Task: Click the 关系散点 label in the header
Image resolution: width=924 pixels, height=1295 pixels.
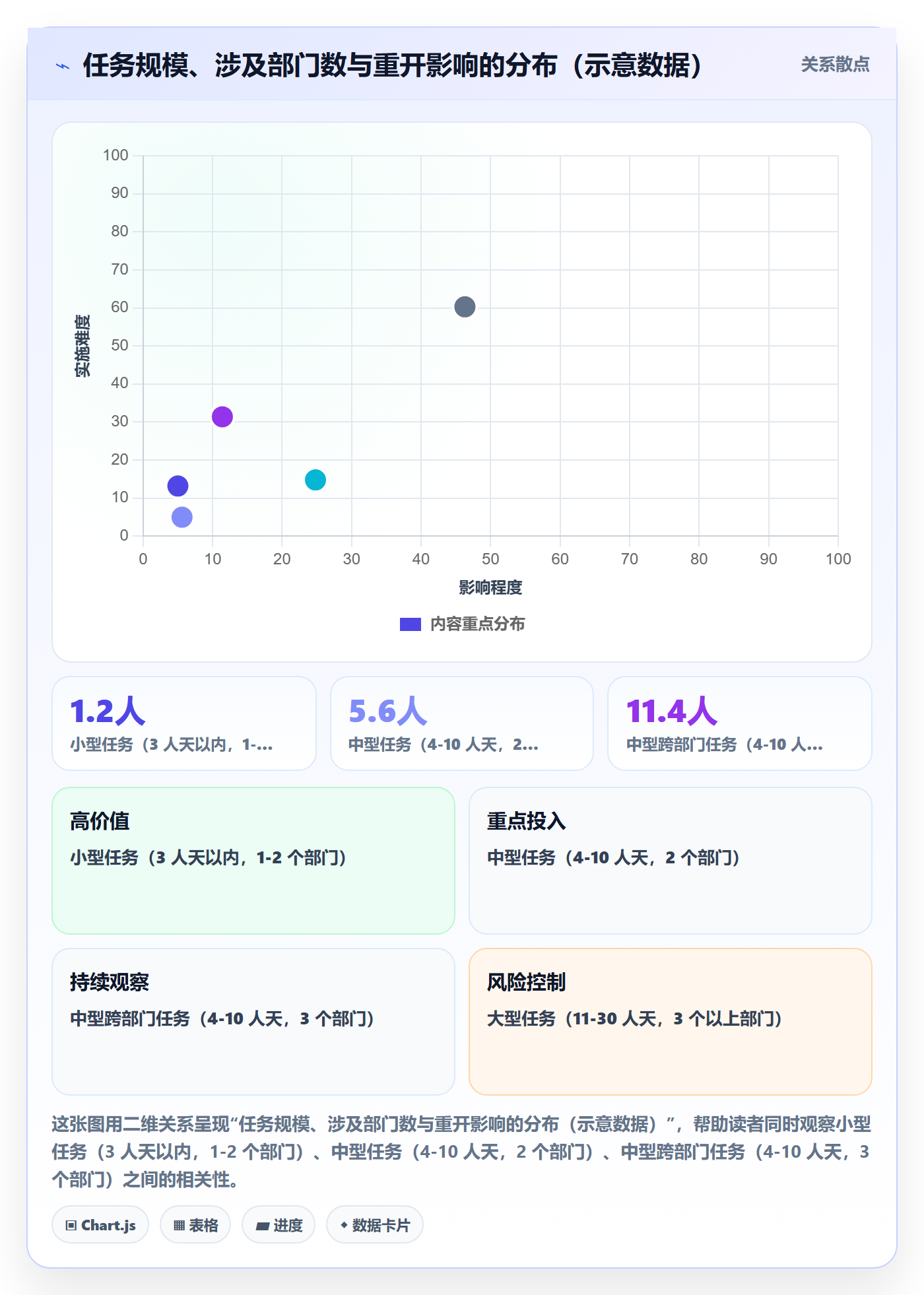Action: coord(835,65)
